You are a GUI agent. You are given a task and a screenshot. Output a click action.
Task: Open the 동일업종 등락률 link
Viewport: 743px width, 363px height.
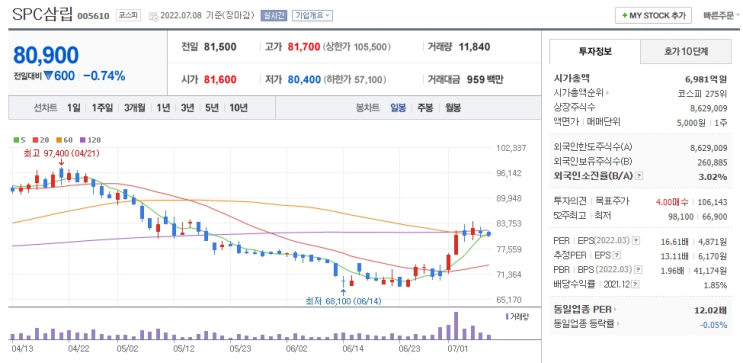(585, 324)
